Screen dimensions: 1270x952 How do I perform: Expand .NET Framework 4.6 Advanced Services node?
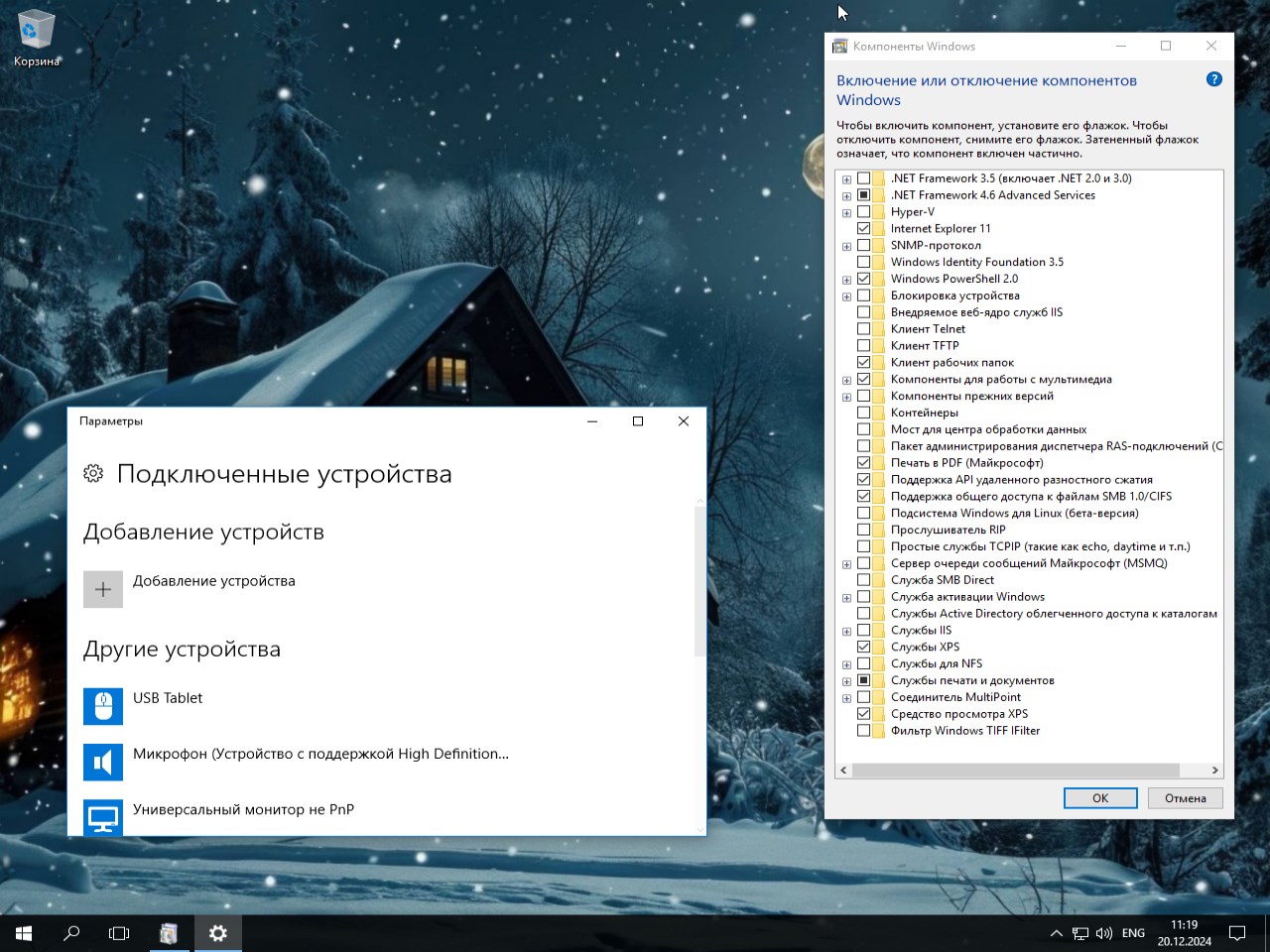(x=846, y=196)
